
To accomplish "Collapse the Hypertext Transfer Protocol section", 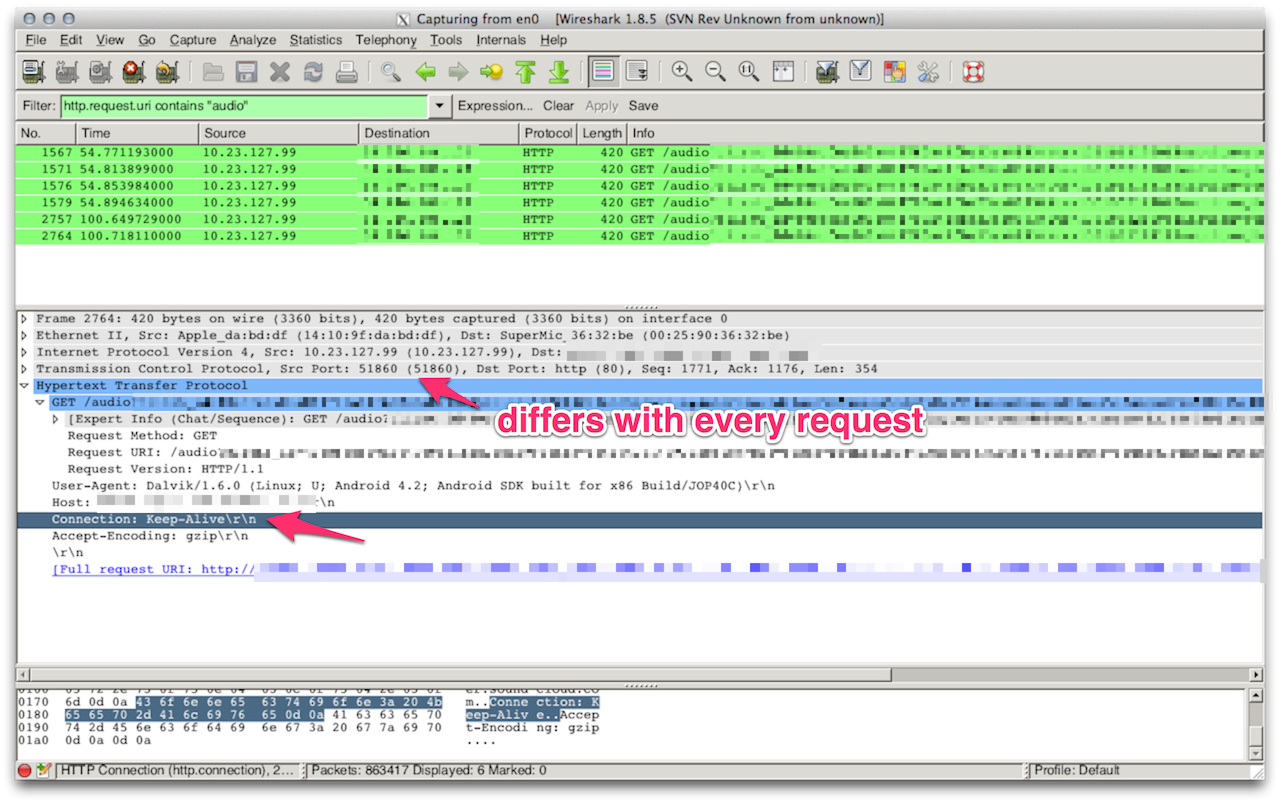I will tap(24, 386).
